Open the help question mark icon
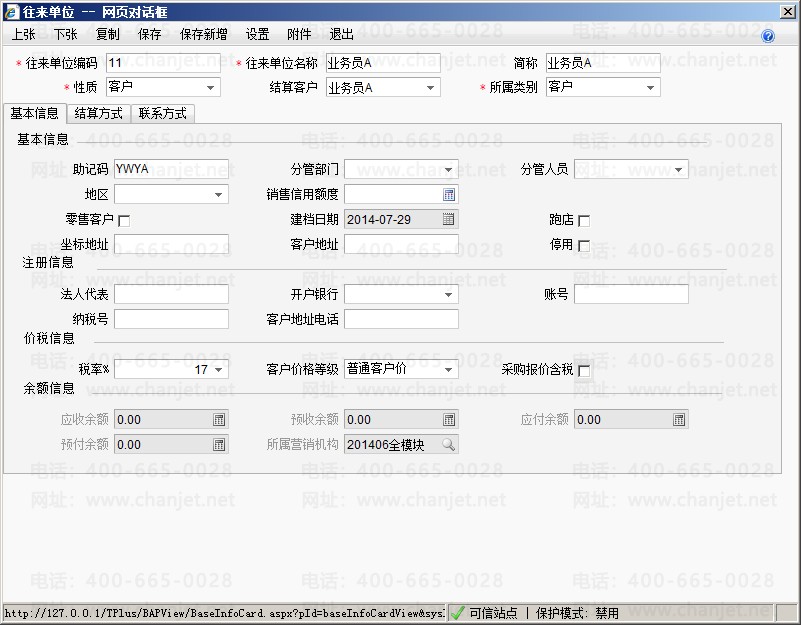This screenshot has width=801, height=625. coord(767,36)
